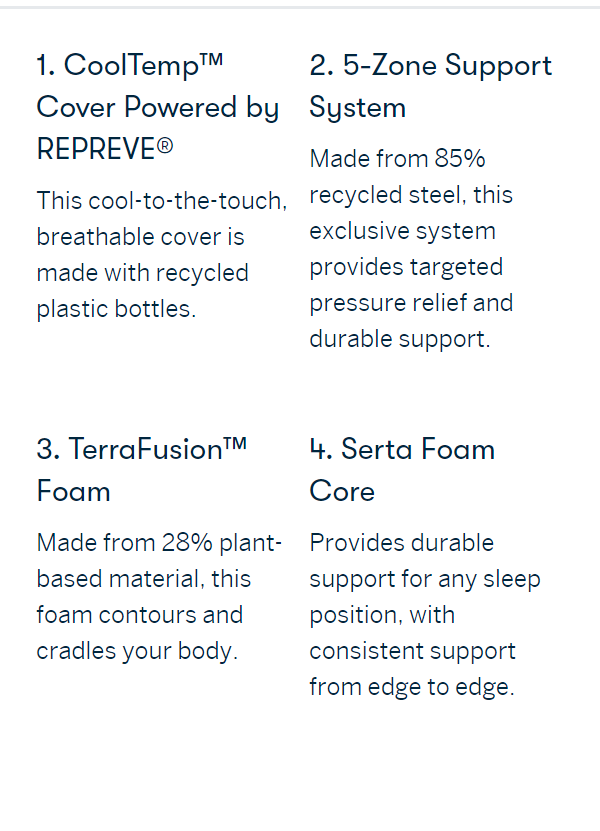
Task: Click the words "support for any sleep"
Action: click(x=424, y=579)
